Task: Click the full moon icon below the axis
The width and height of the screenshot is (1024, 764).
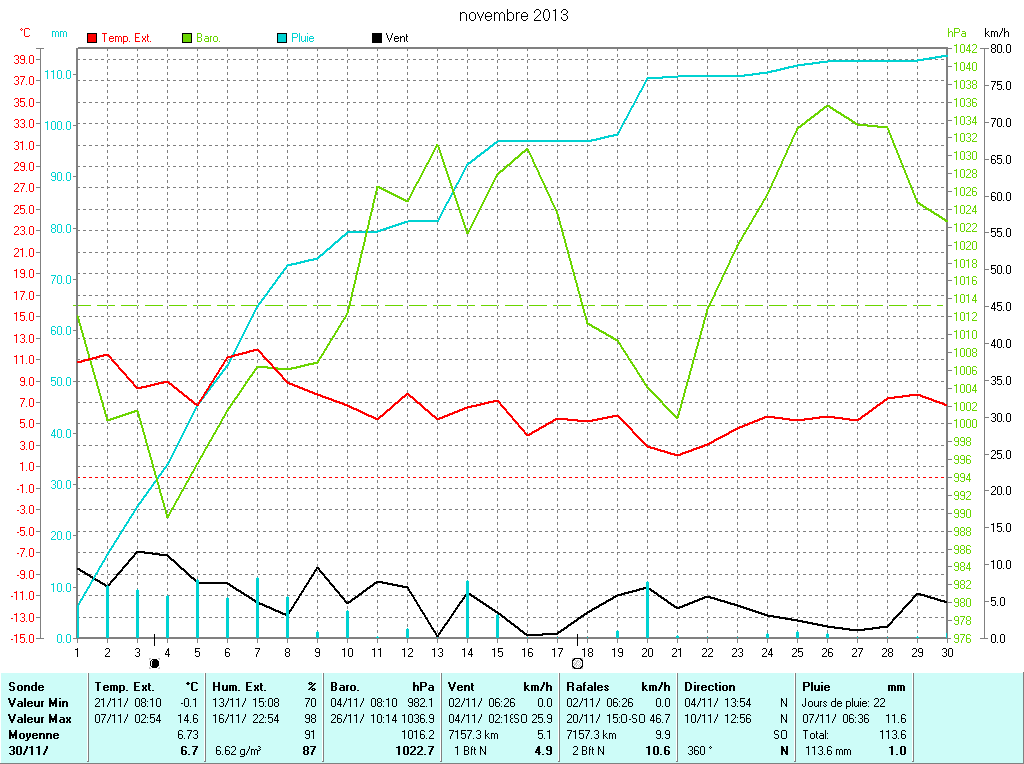Action: point(577,663)
